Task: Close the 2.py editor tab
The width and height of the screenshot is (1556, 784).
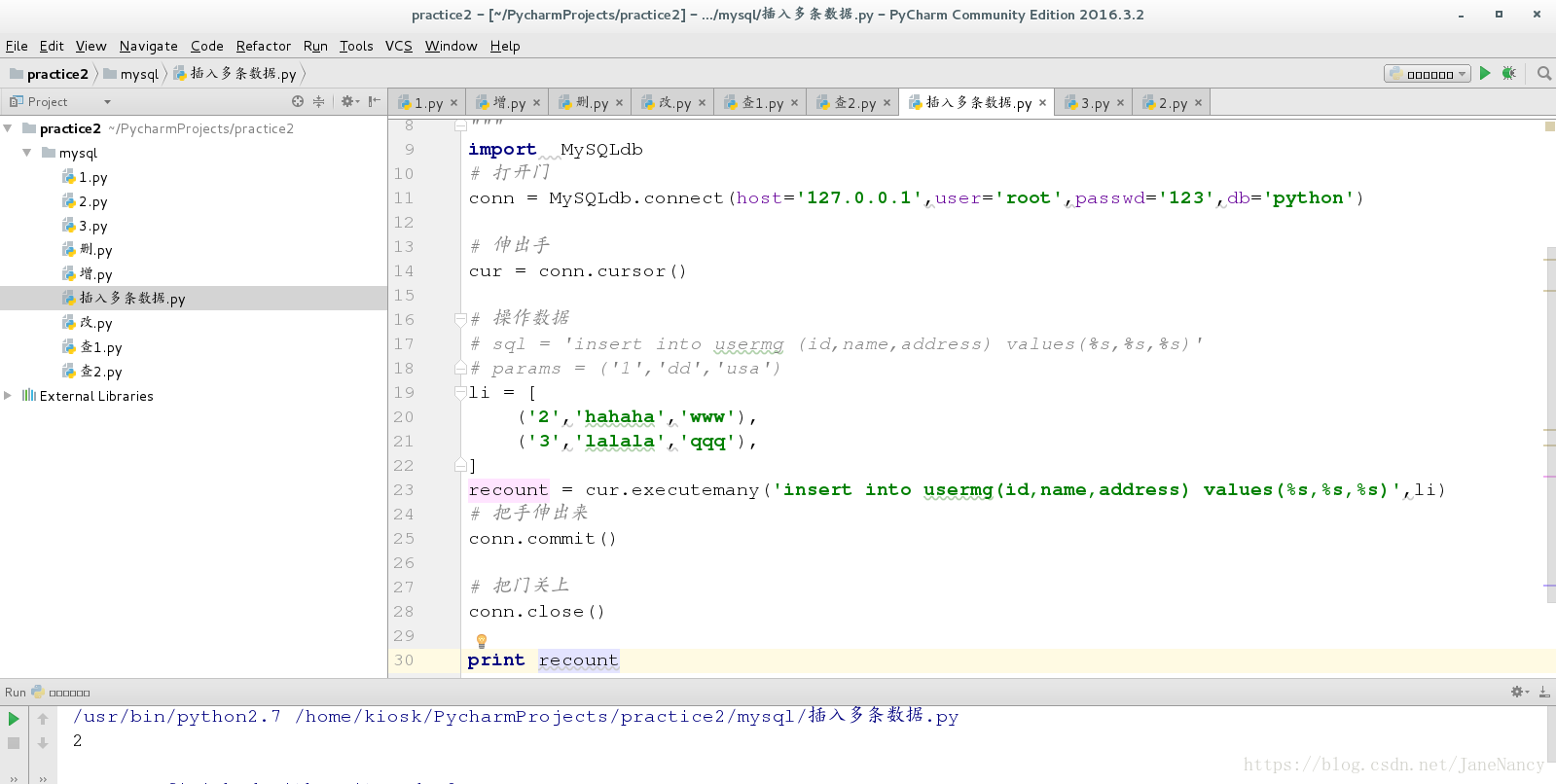Action: pyautogui.click(x=1198, y=102)
